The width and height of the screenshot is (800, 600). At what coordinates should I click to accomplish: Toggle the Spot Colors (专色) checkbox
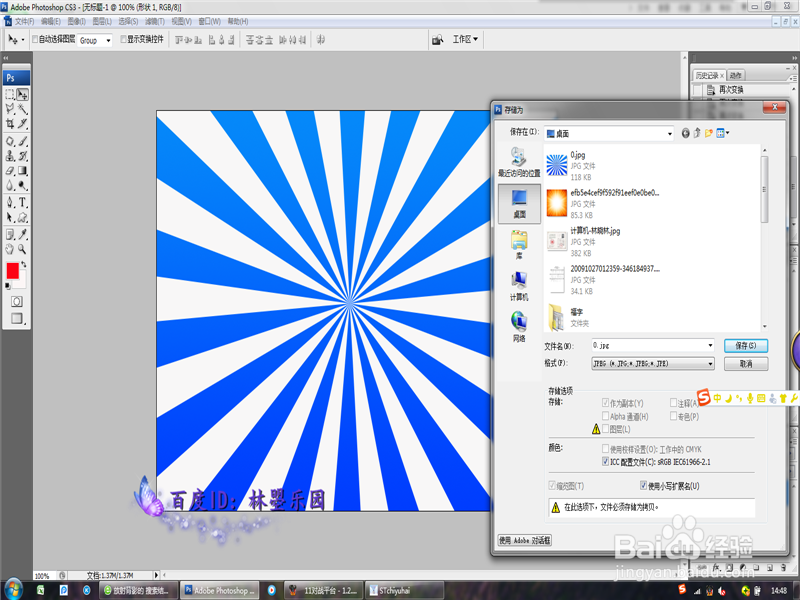click(x=673, y=416)
